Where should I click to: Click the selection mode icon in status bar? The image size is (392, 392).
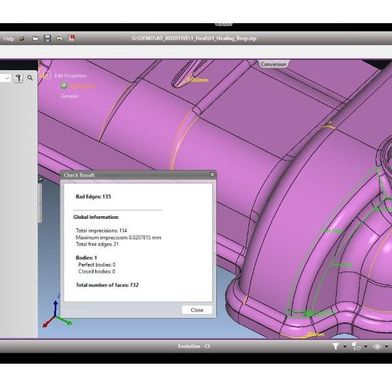click(x=356, y=347)
